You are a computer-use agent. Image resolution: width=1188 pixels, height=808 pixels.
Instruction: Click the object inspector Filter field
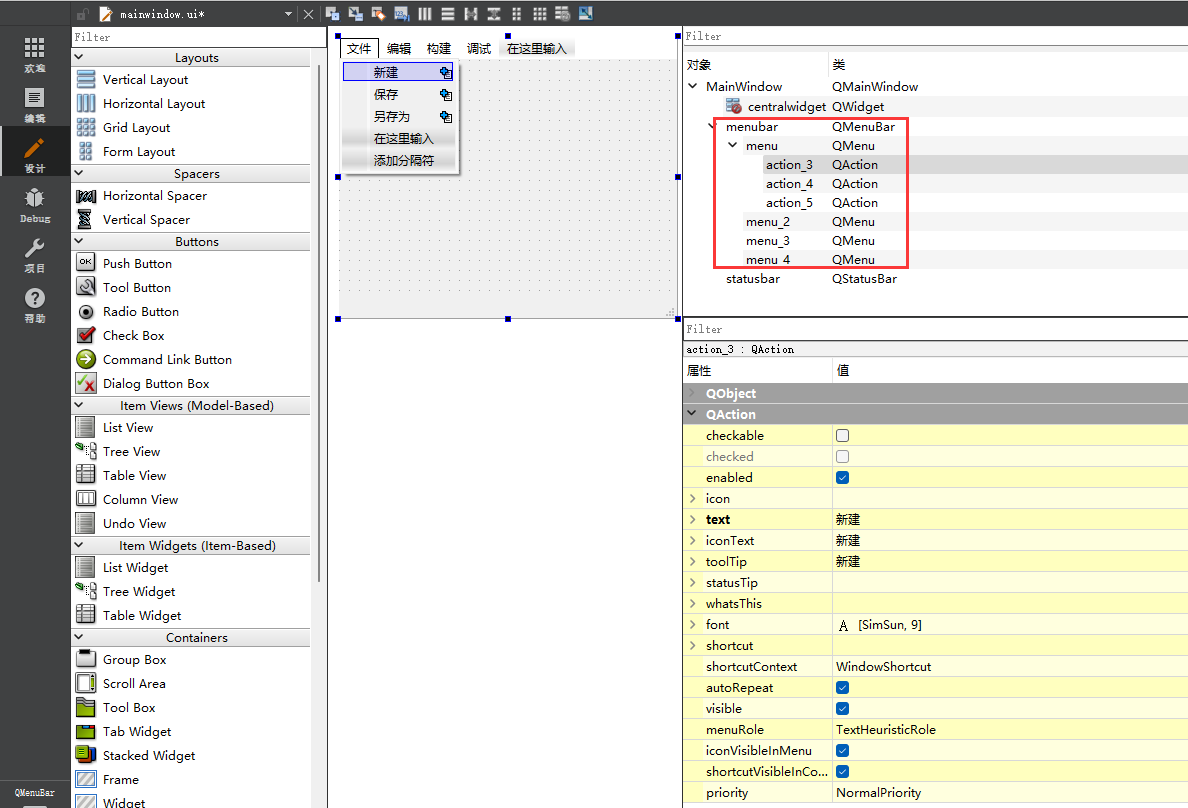coord(935,36)
